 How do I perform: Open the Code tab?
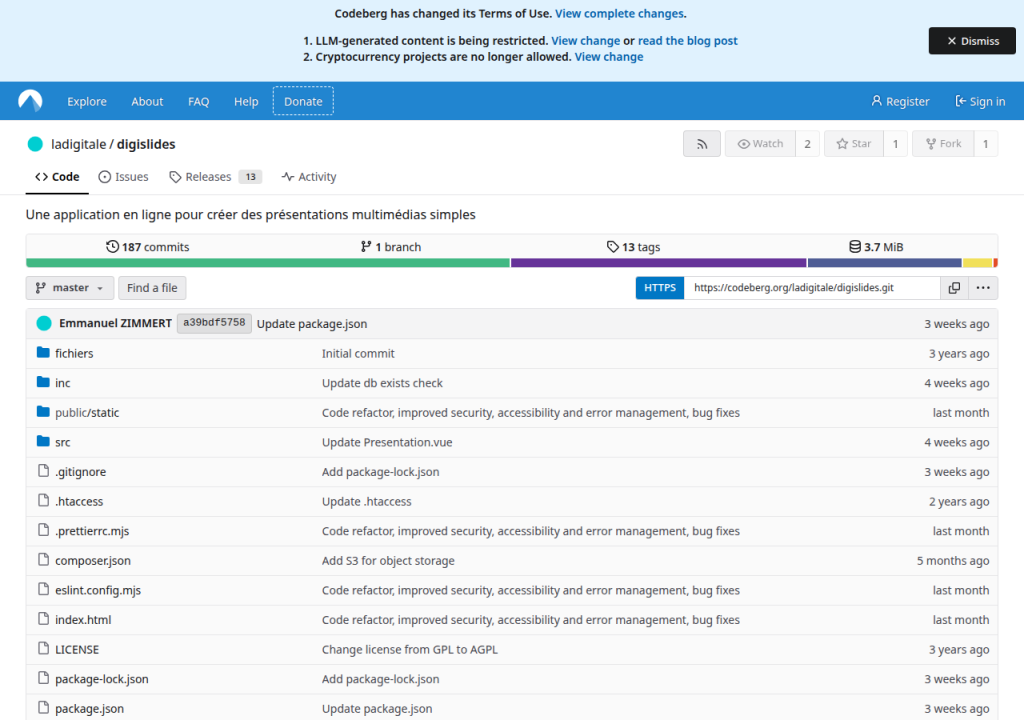57,177
